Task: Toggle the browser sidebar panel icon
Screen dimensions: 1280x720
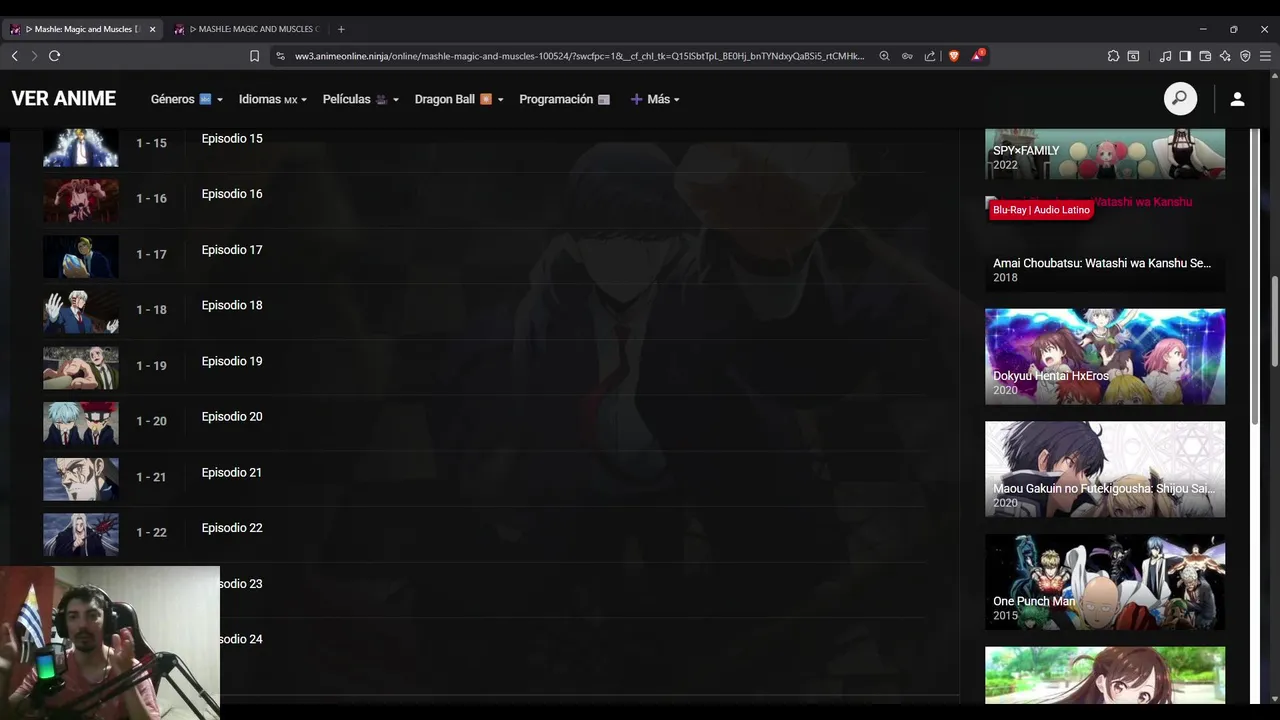Action: (x=1185, y=56)
